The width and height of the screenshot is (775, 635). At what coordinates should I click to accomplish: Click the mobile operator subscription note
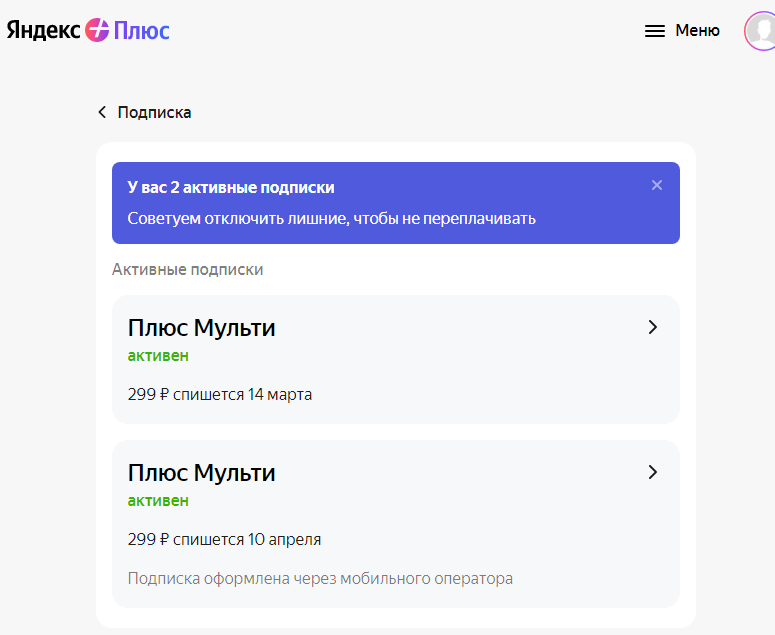click(320, 578)
